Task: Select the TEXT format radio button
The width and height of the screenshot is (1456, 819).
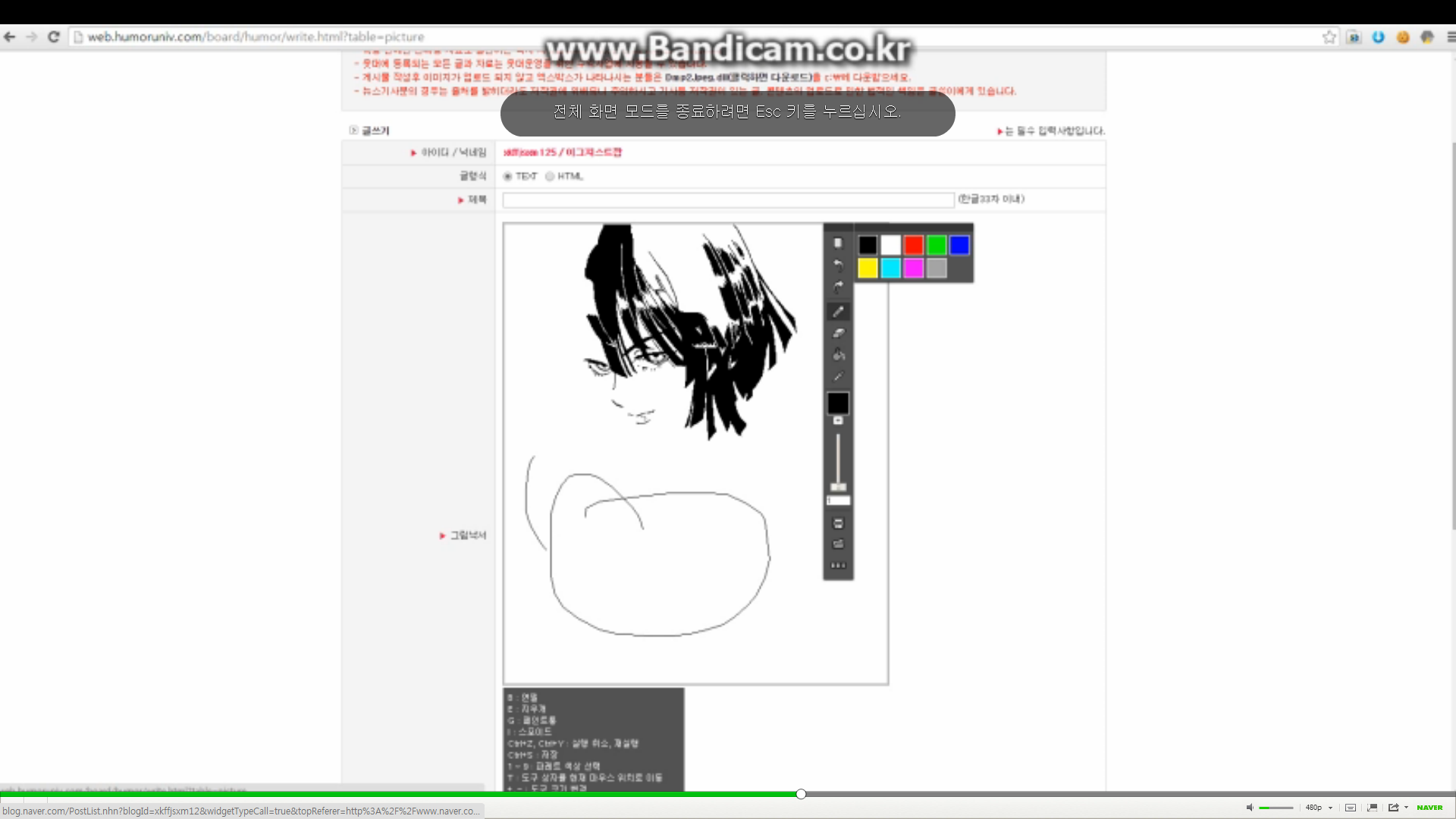Action: coord(508,177)
